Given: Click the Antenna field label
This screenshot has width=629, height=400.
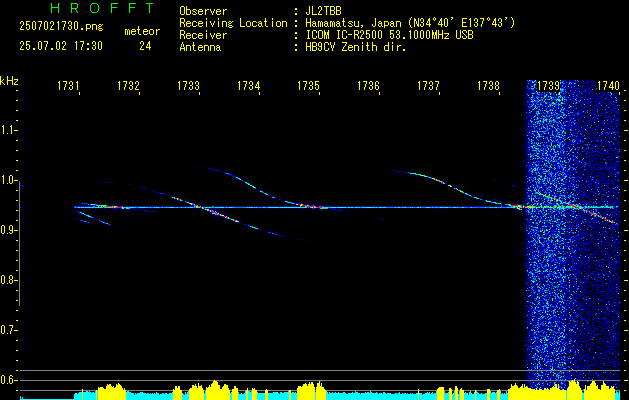Looking at the screenshot, I should [x=200, y=47].
